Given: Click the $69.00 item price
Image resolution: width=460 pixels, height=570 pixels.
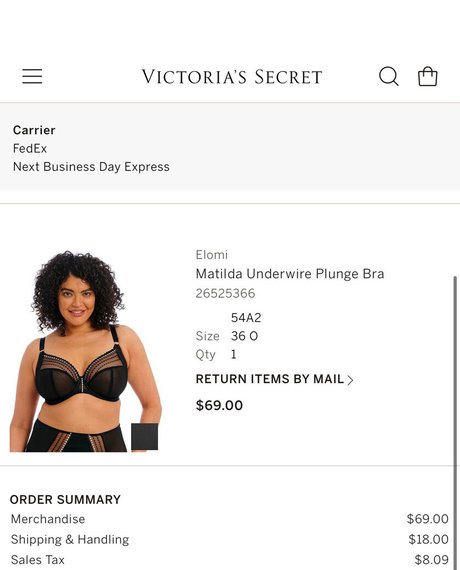Looking at the screenshot, I should tap(219, 405).
